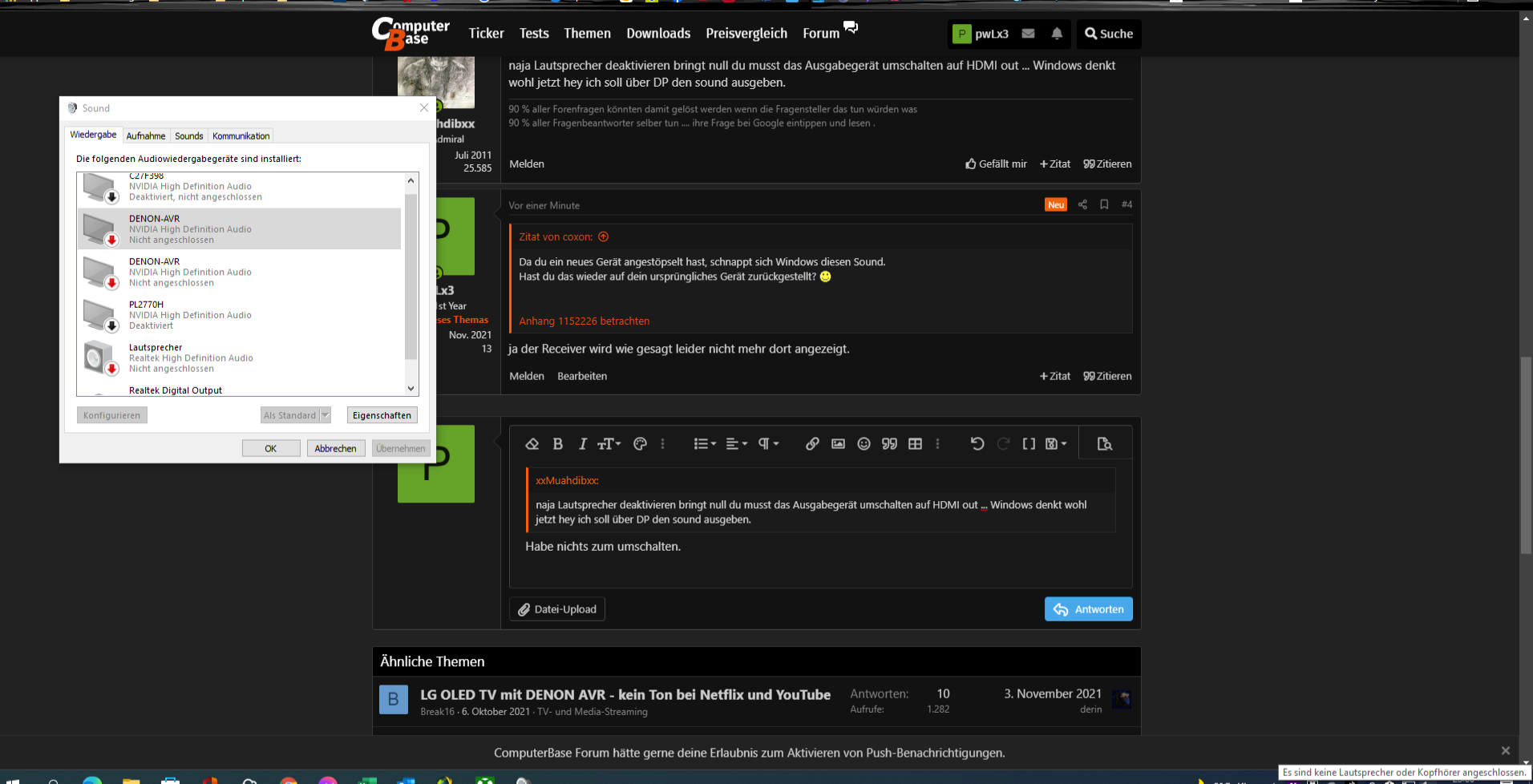This screenshot has height=784, width=1533.
Task: Click the insert quote icon in toolbar
Action: point(889,444)
